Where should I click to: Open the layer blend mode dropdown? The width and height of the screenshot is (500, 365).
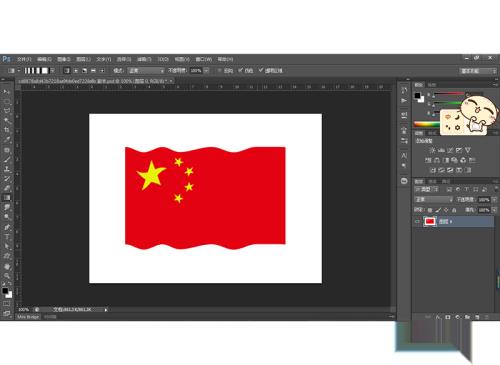click(434, 200)
